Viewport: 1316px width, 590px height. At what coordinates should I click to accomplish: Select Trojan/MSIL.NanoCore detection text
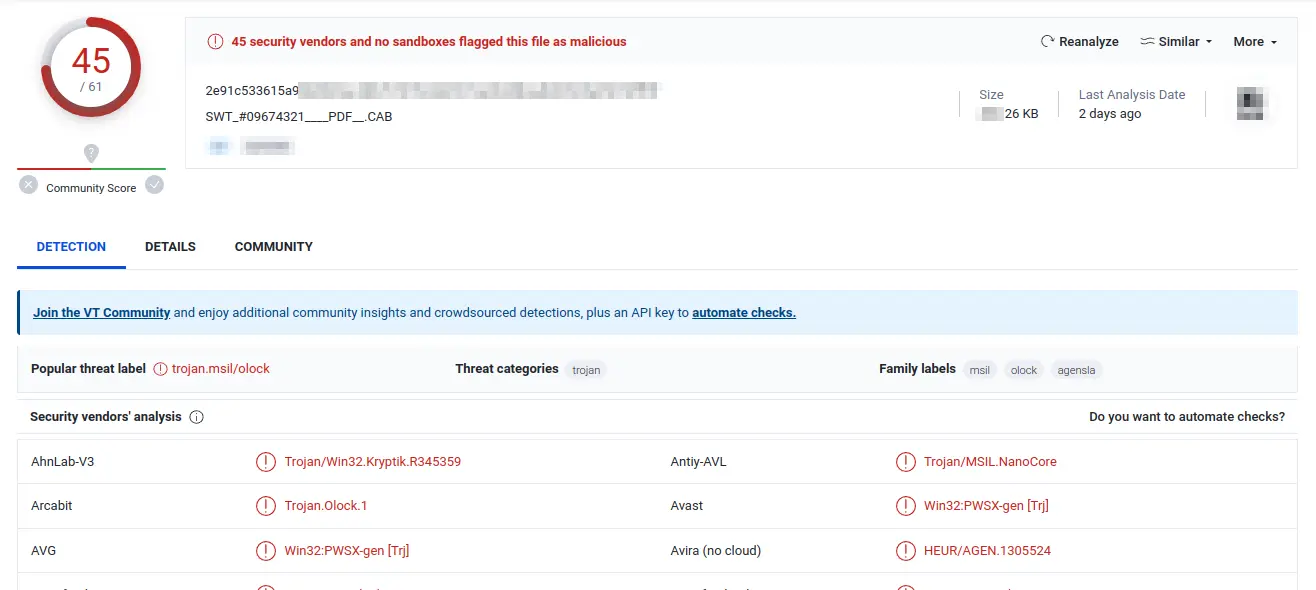990,462
